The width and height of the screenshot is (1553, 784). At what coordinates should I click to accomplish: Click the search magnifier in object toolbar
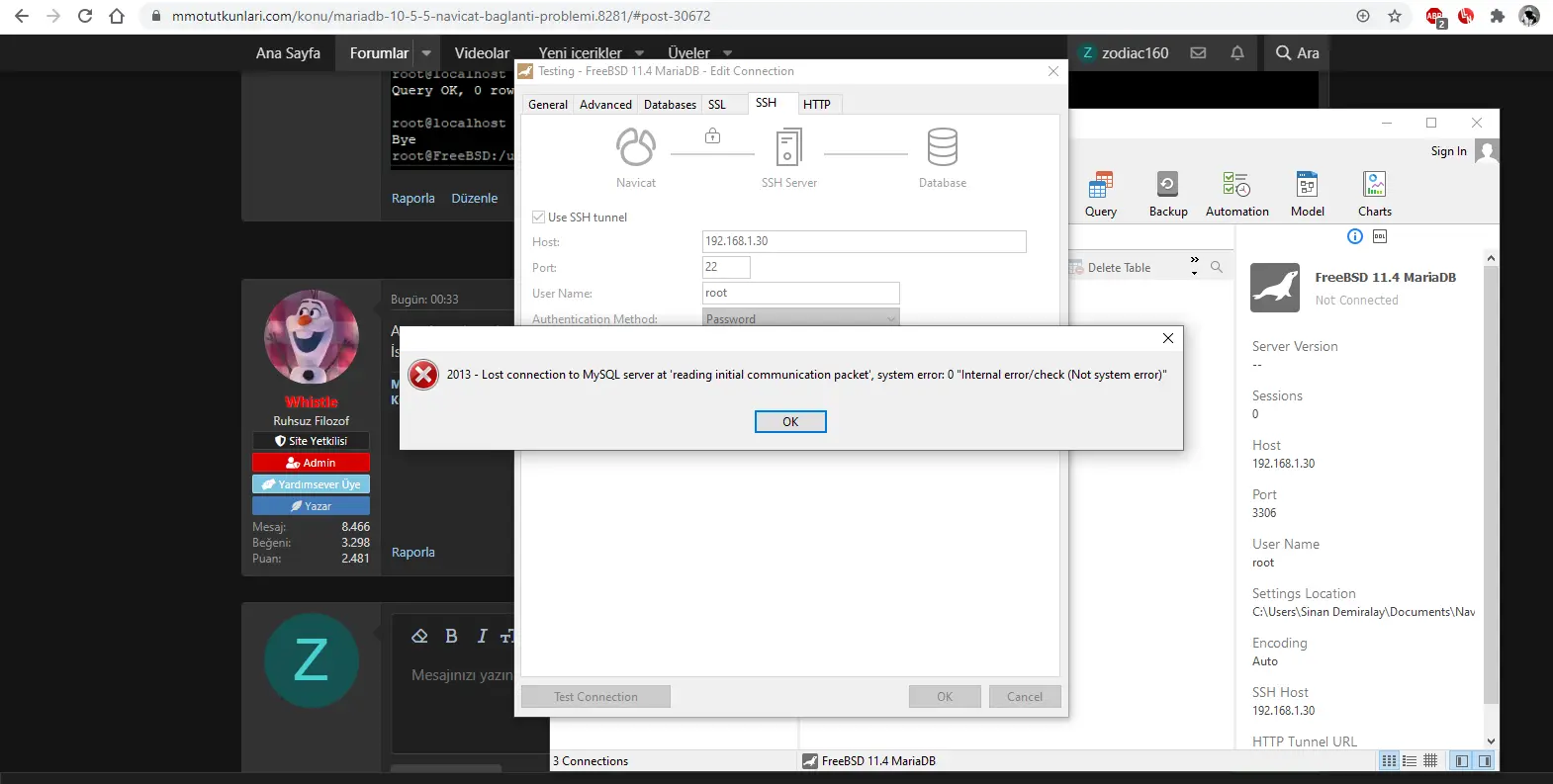[1217, 267]
